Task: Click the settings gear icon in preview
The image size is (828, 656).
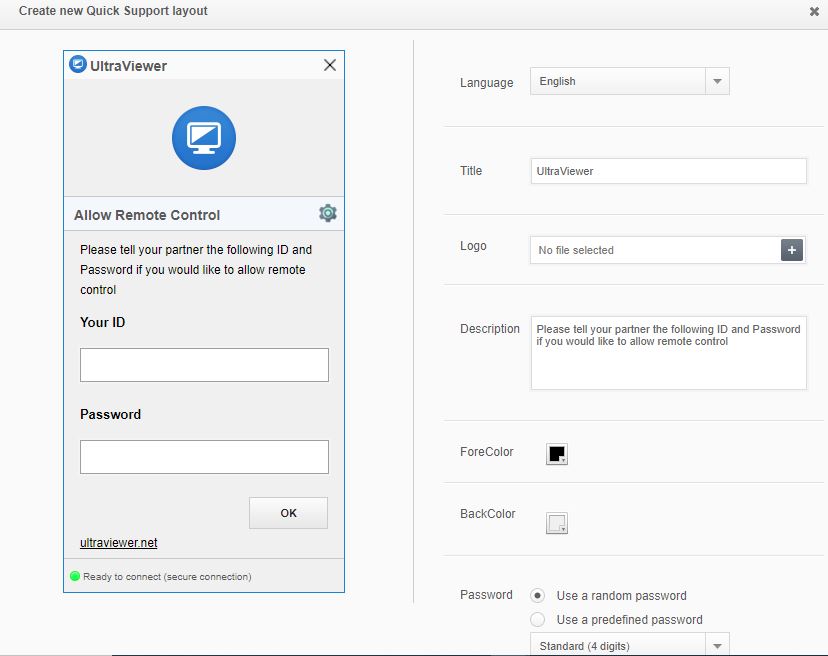Action: click(327, 213)
